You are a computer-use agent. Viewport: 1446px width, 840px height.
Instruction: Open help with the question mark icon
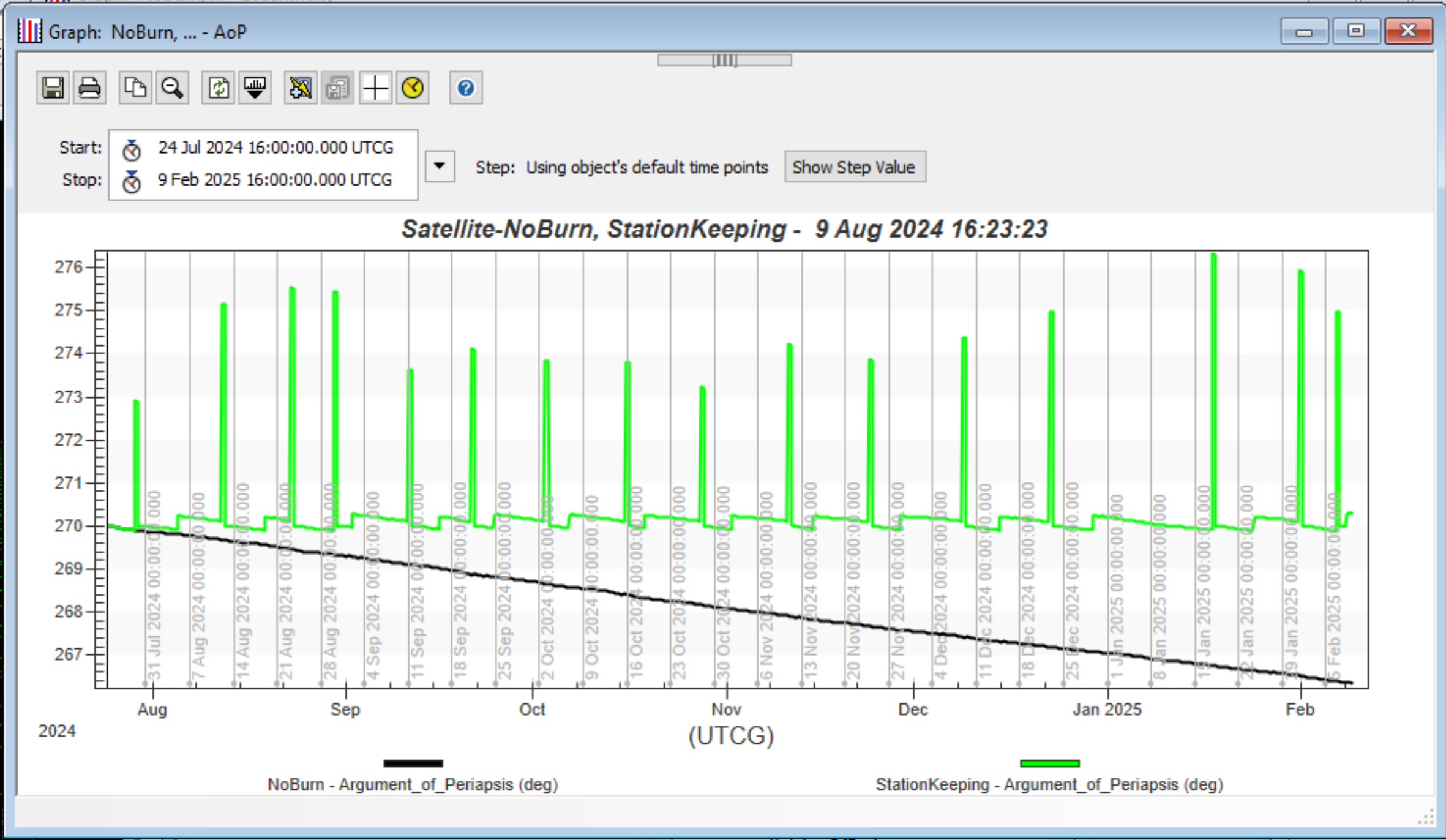[x=466, y=88]
